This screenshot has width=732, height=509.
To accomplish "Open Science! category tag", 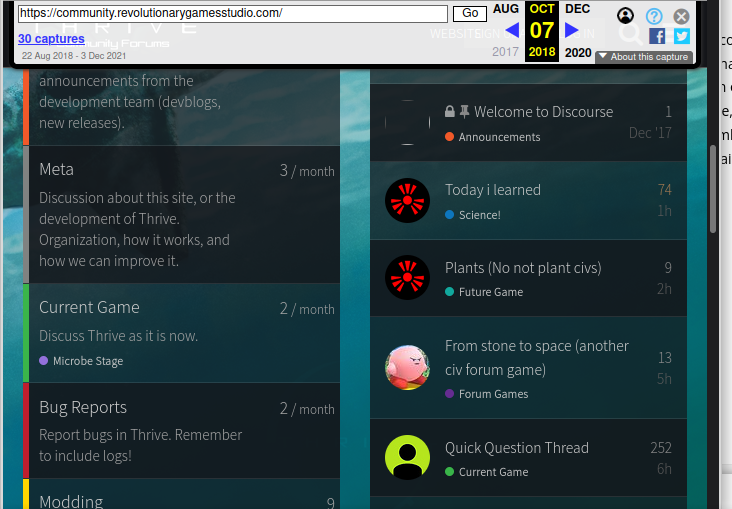I will tap(479, 215).
